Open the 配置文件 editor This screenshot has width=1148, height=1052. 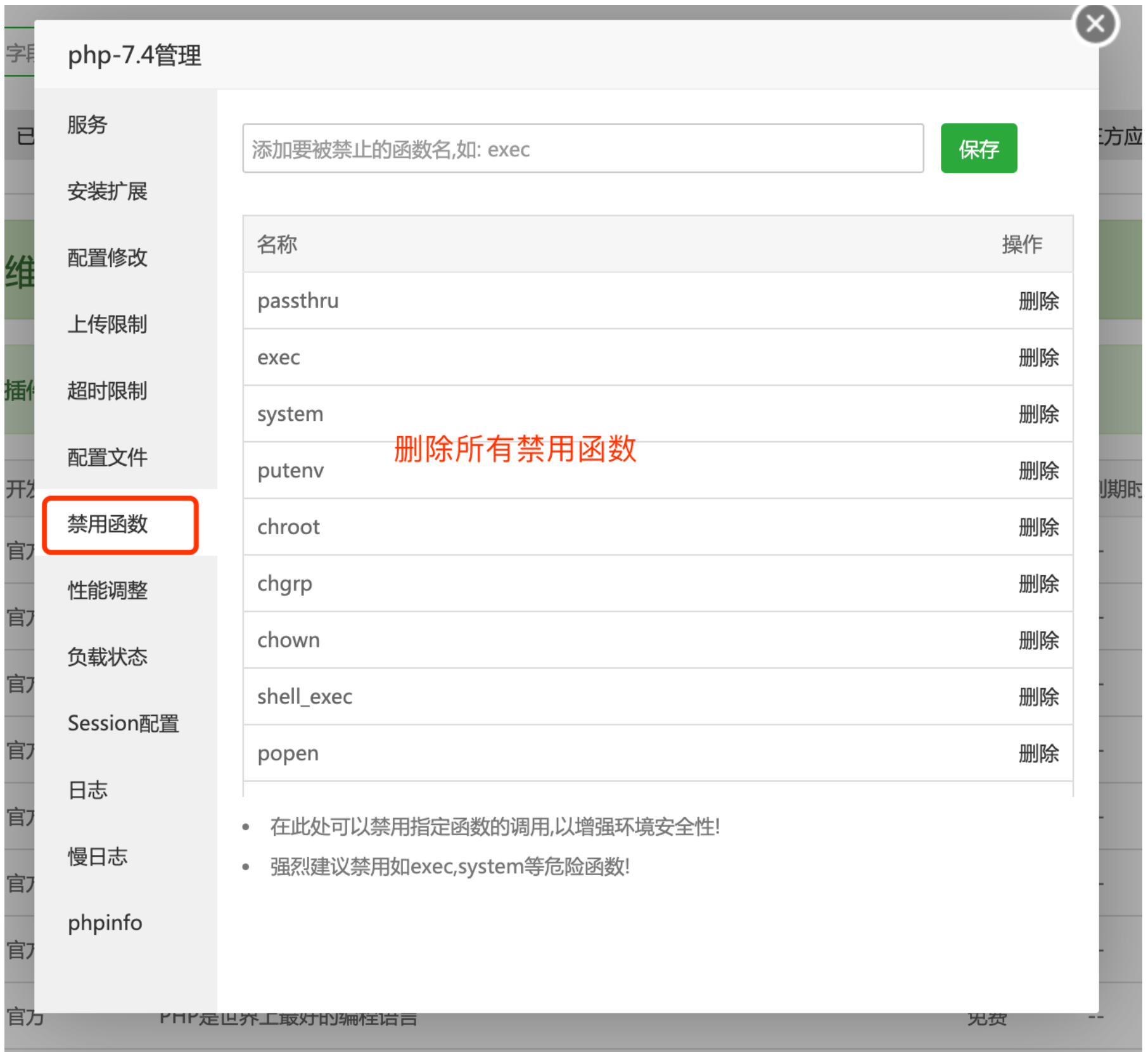tap(106, 457)
